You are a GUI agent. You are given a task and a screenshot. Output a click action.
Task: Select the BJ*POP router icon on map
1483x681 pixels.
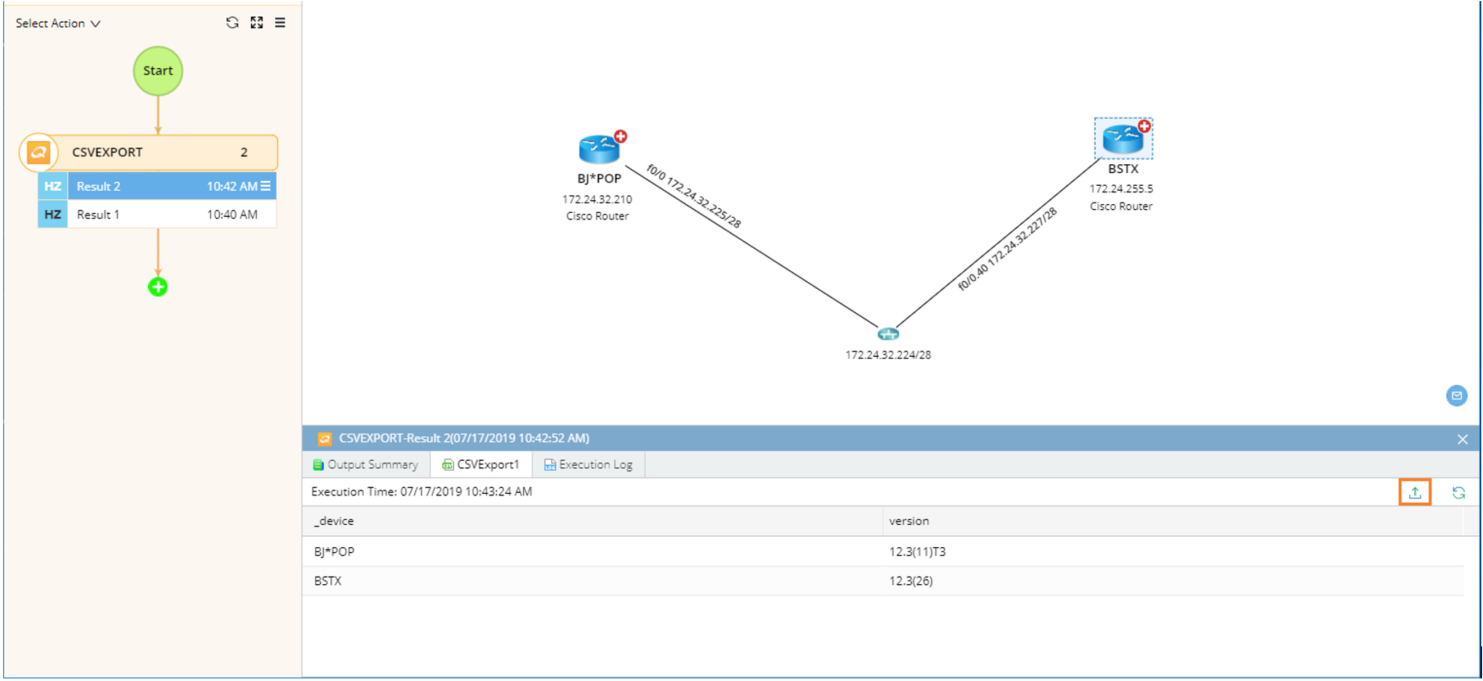tap(599, 149)
